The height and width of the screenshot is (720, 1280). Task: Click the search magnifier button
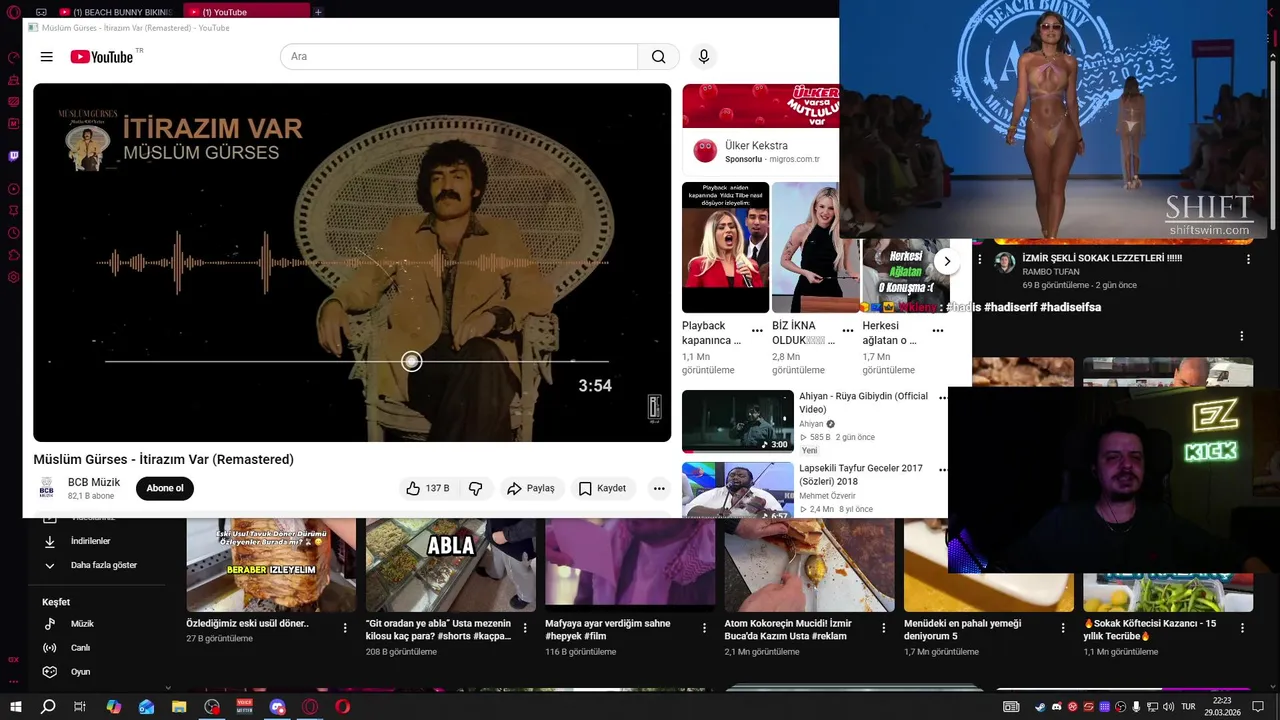tap(658, 57)
